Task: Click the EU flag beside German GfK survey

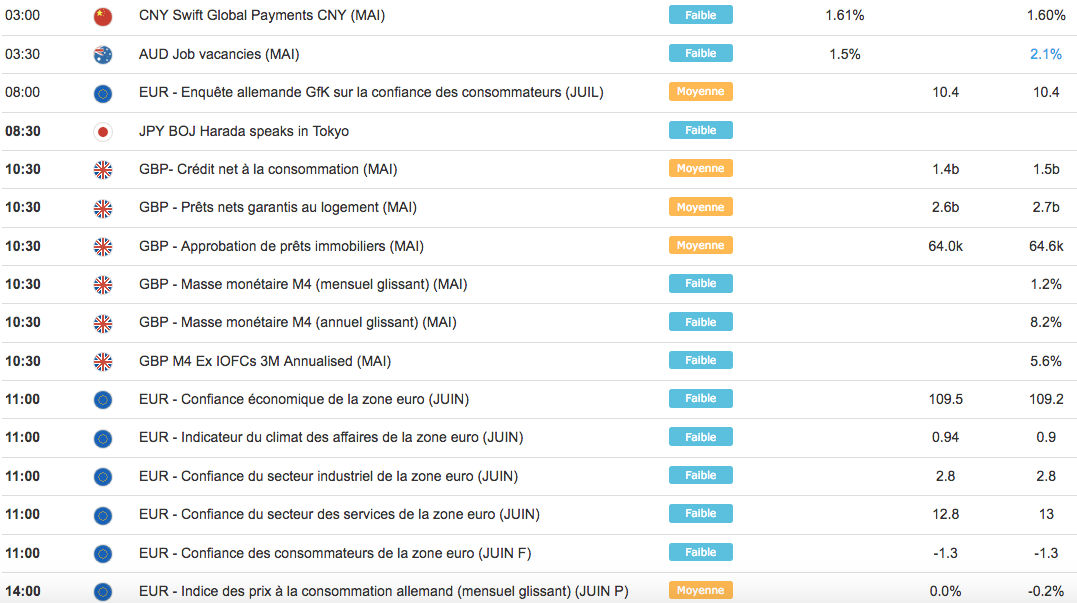Action: (102, 93)
